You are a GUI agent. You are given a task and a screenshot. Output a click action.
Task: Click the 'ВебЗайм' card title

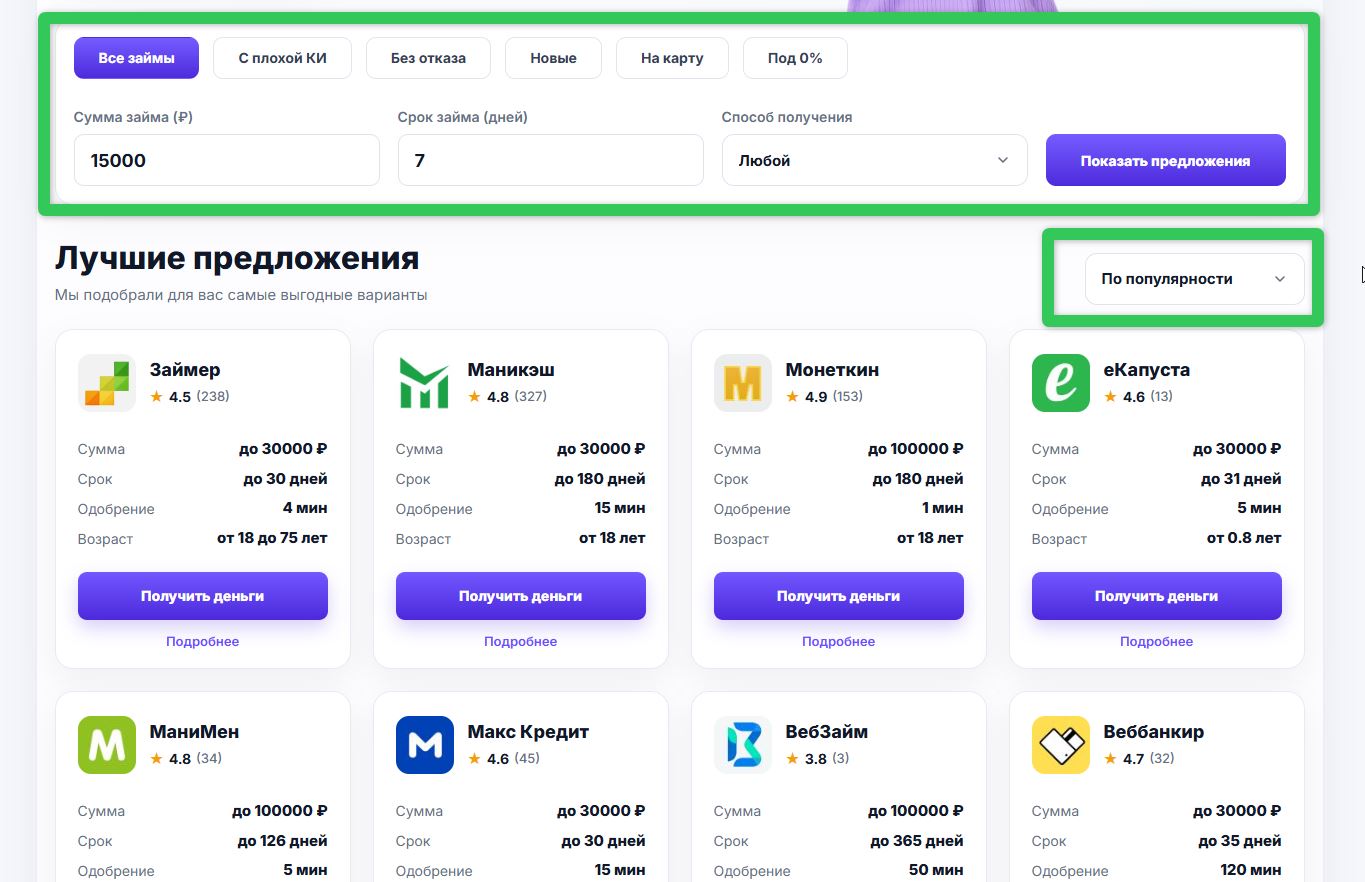pyautogui.click(x=827, y=732)
